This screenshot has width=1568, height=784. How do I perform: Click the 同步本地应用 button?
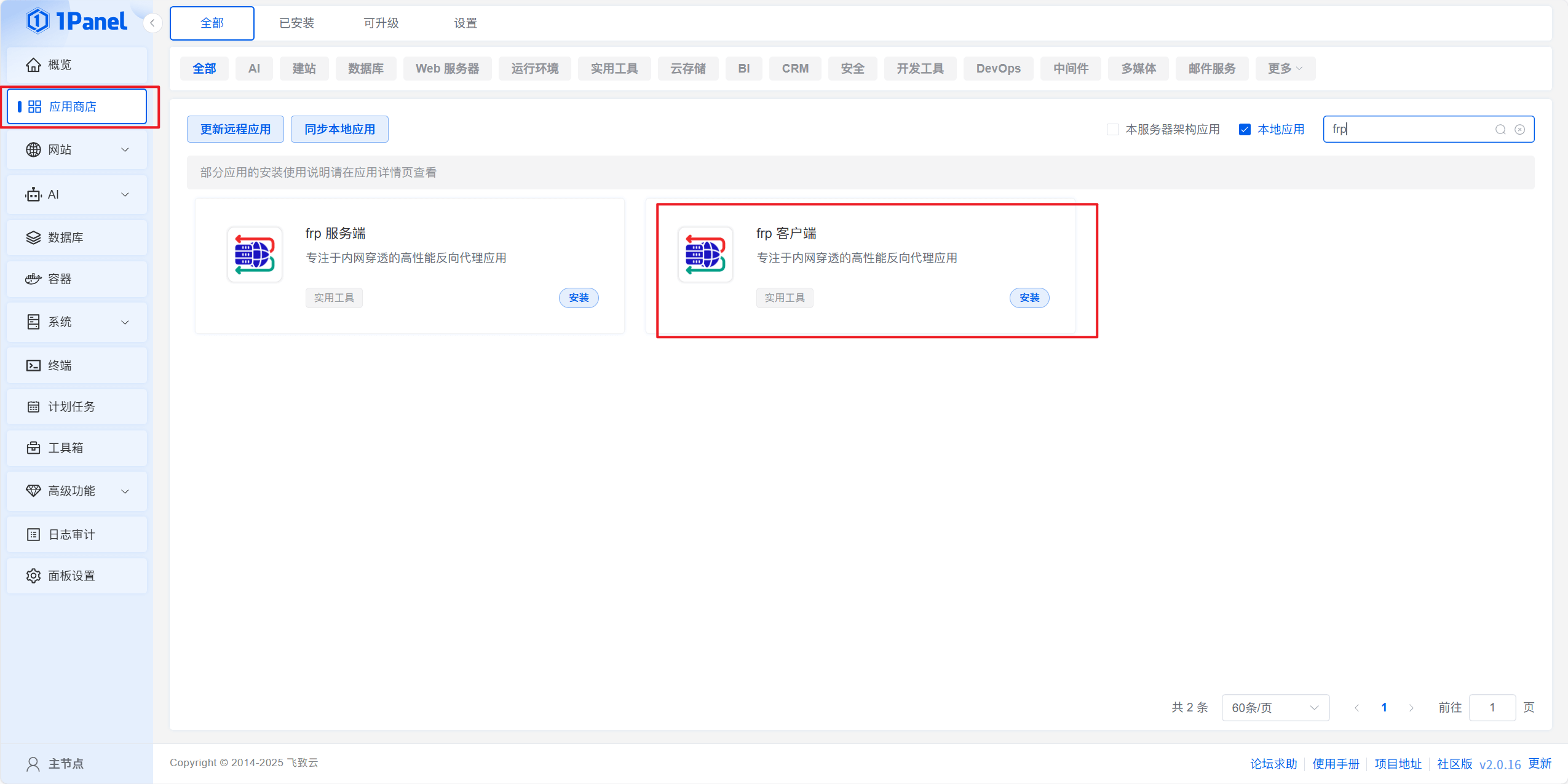point(339,129)
